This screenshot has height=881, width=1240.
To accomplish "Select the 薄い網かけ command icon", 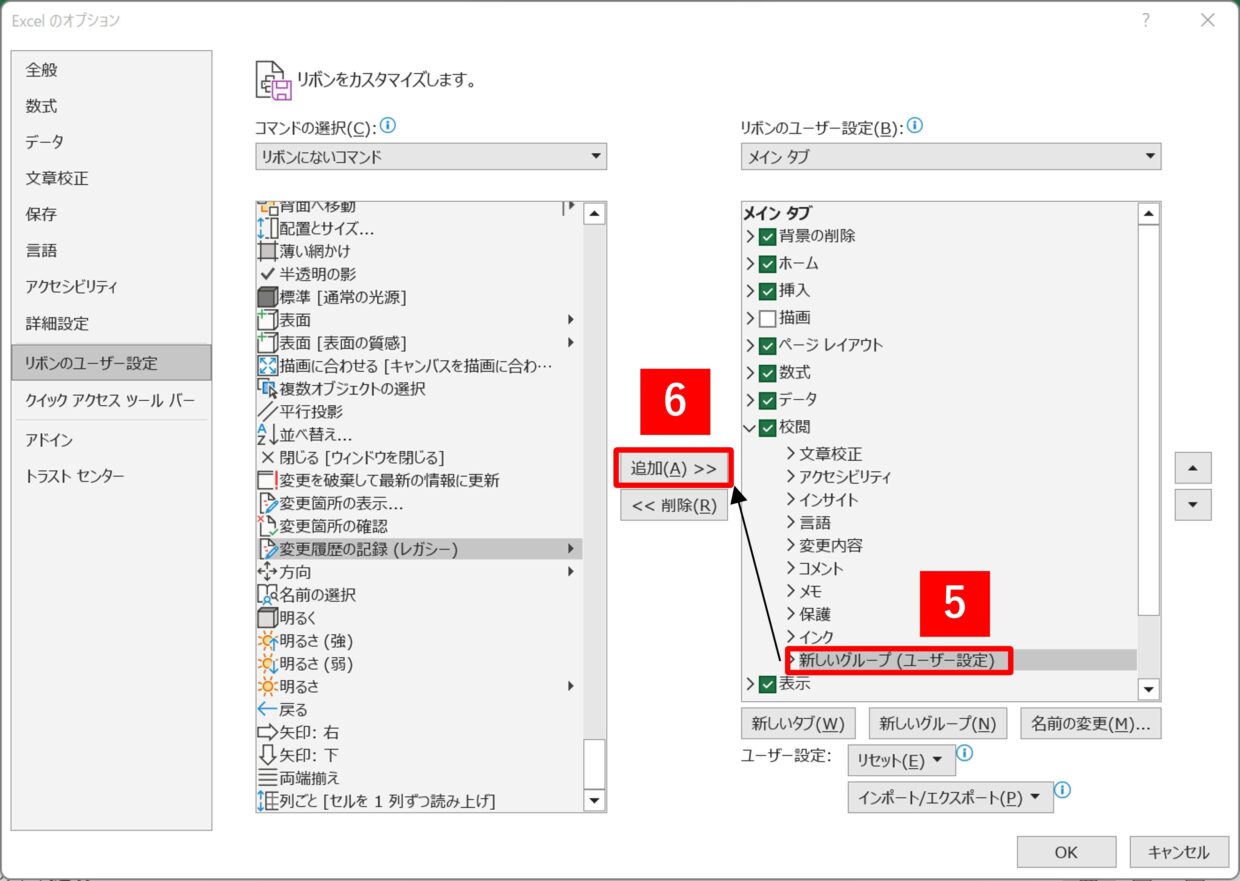I will click(x=267, y=251).
